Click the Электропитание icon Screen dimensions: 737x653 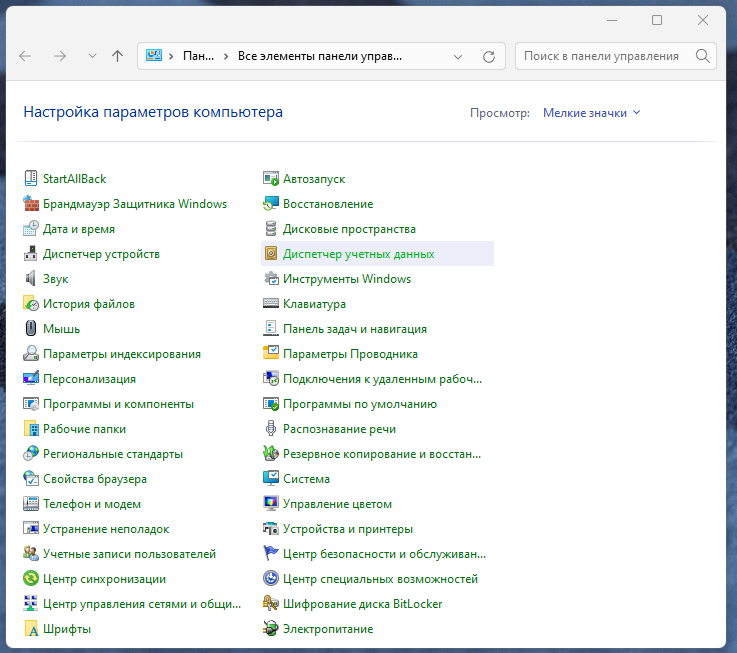[x=271, y=628]
